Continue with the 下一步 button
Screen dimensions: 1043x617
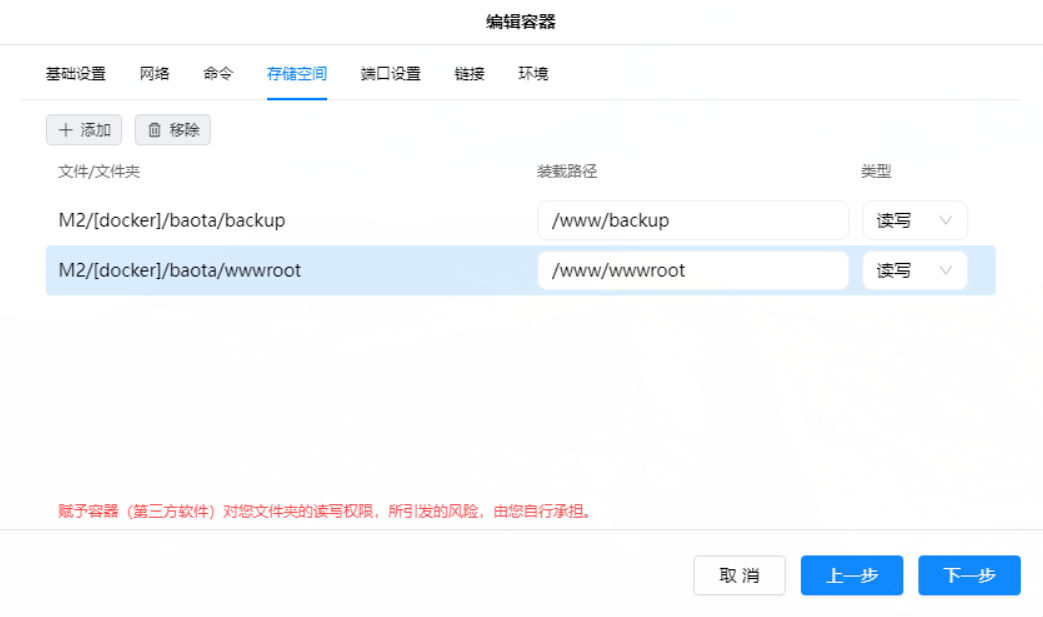point(969,576)
